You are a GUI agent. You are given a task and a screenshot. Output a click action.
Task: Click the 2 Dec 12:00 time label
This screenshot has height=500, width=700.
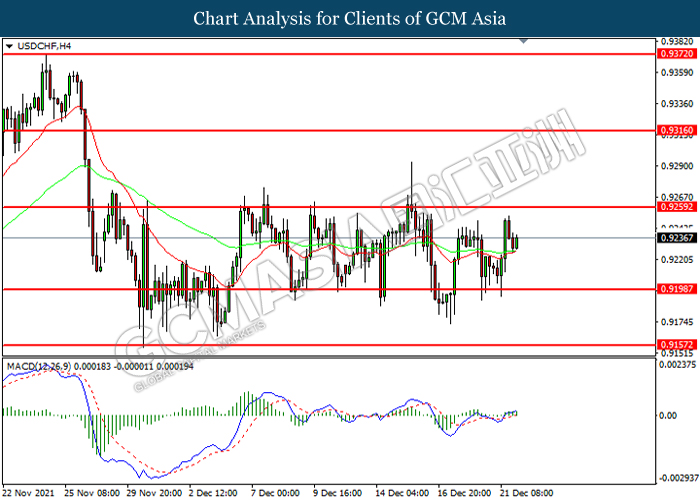[x=213, y=493]
